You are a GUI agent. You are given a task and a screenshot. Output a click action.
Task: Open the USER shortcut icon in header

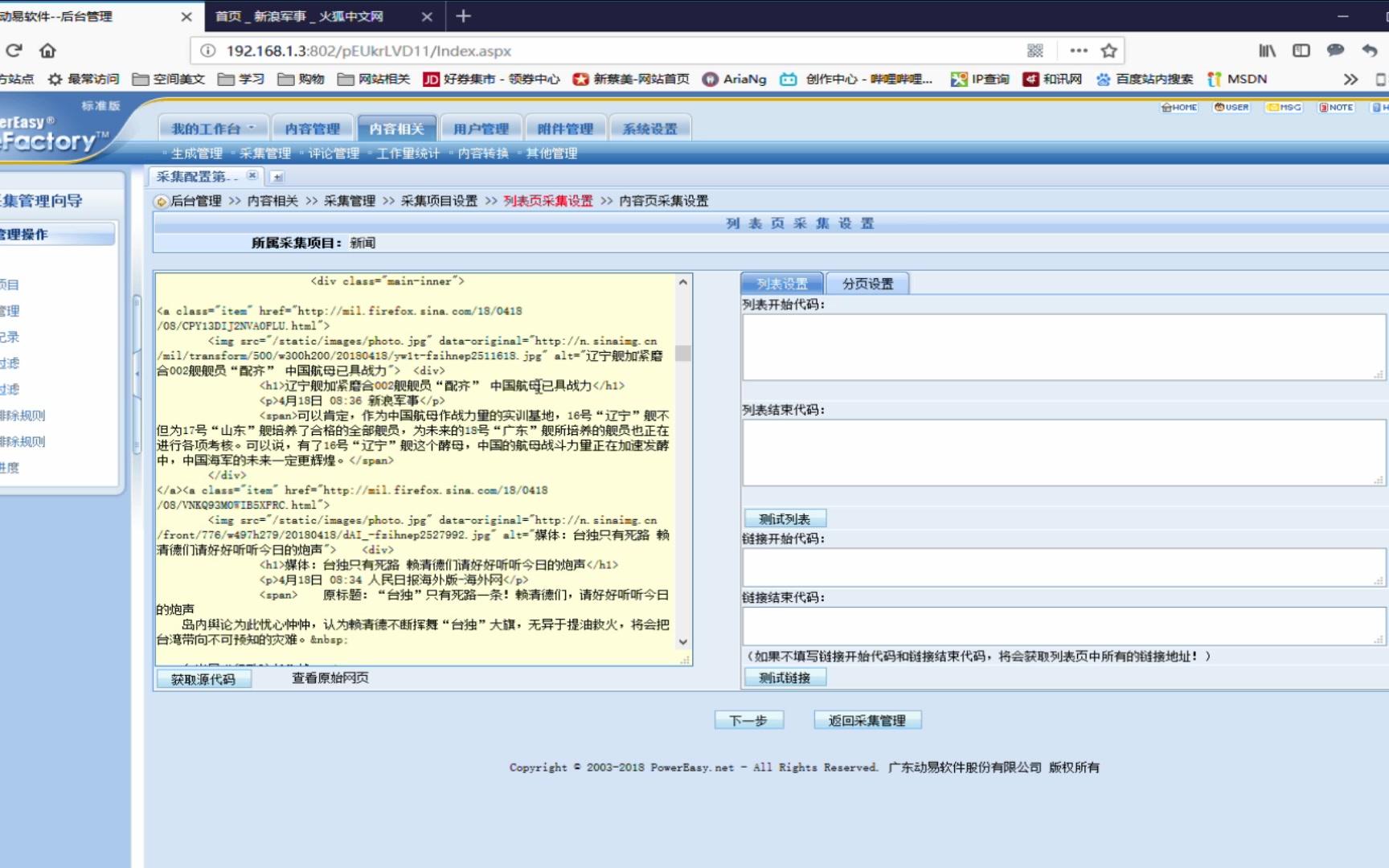click(x=1231, y=107)
